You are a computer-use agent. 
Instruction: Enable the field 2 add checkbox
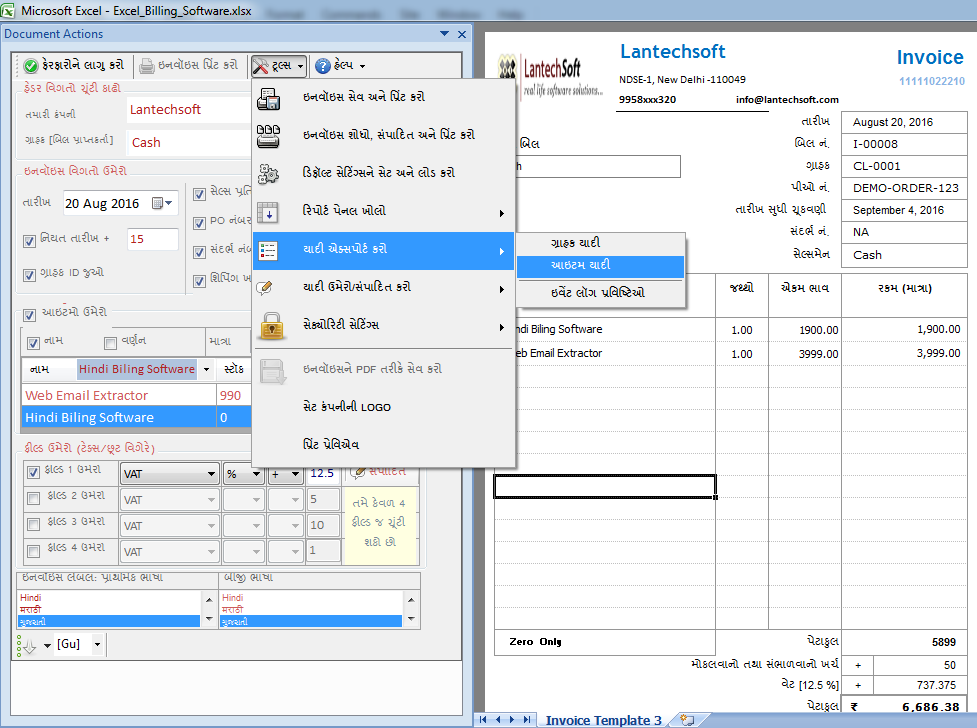coord(34,498)
